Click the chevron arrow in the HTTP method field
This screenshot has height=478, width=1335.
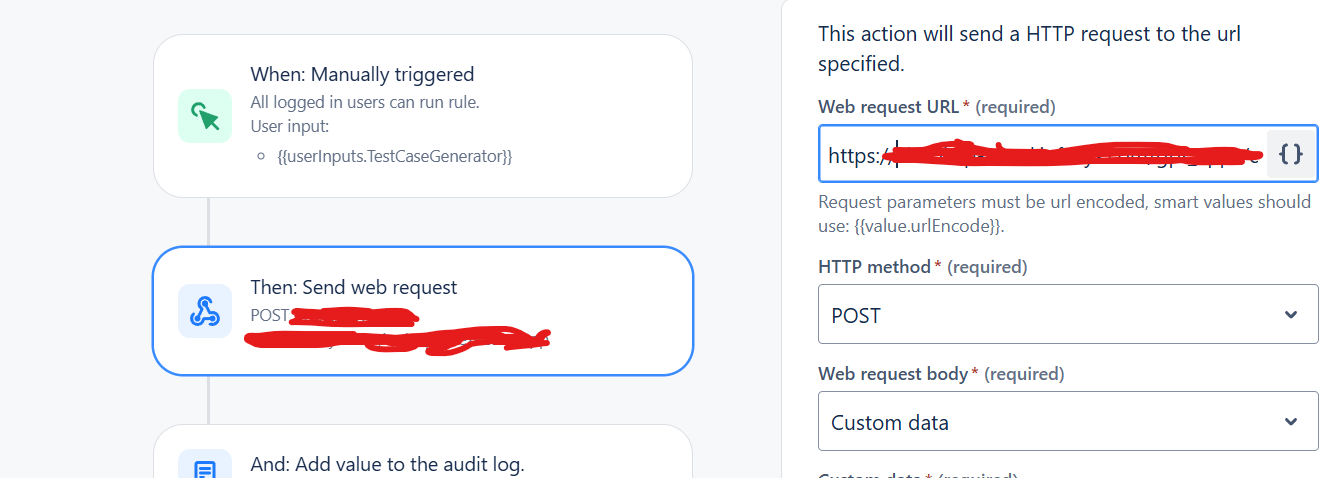1291,315
